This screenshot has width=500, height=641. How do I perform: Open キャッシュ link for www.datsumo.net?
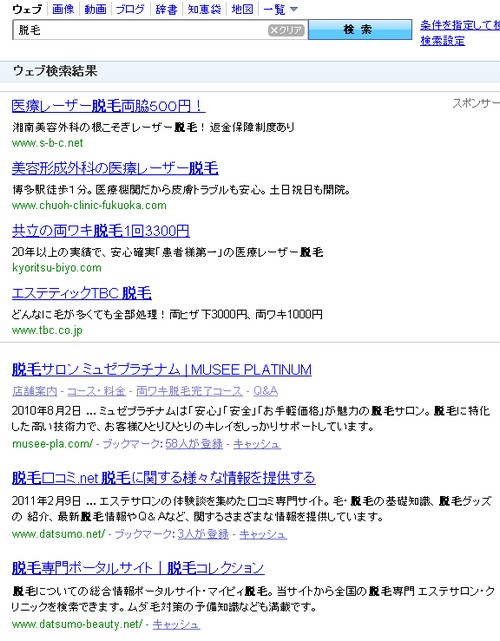pyautogui.click(x=263, y=534)
